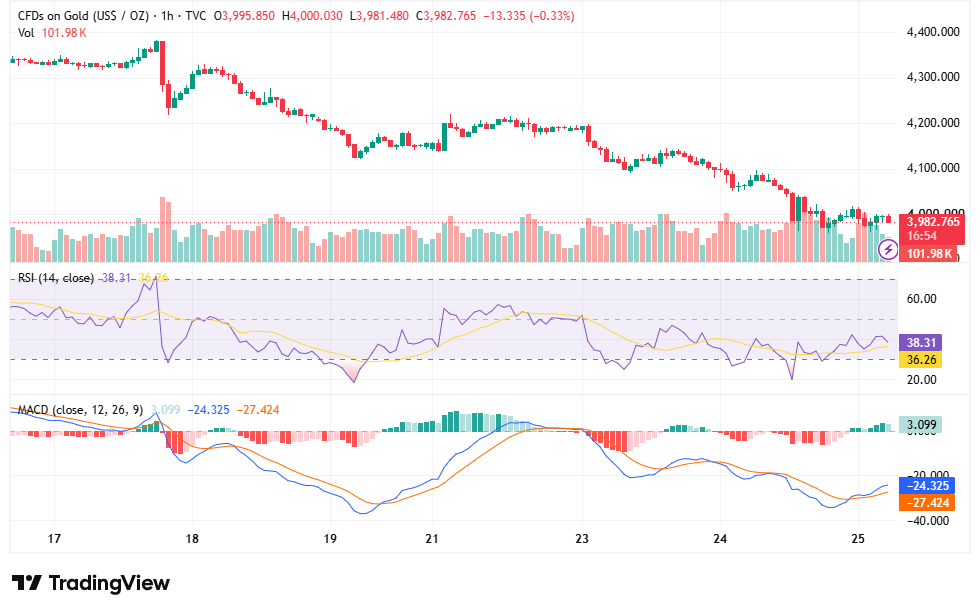Click the RSI value tag 38.31
980x613 pixels.
pos(921,342)
